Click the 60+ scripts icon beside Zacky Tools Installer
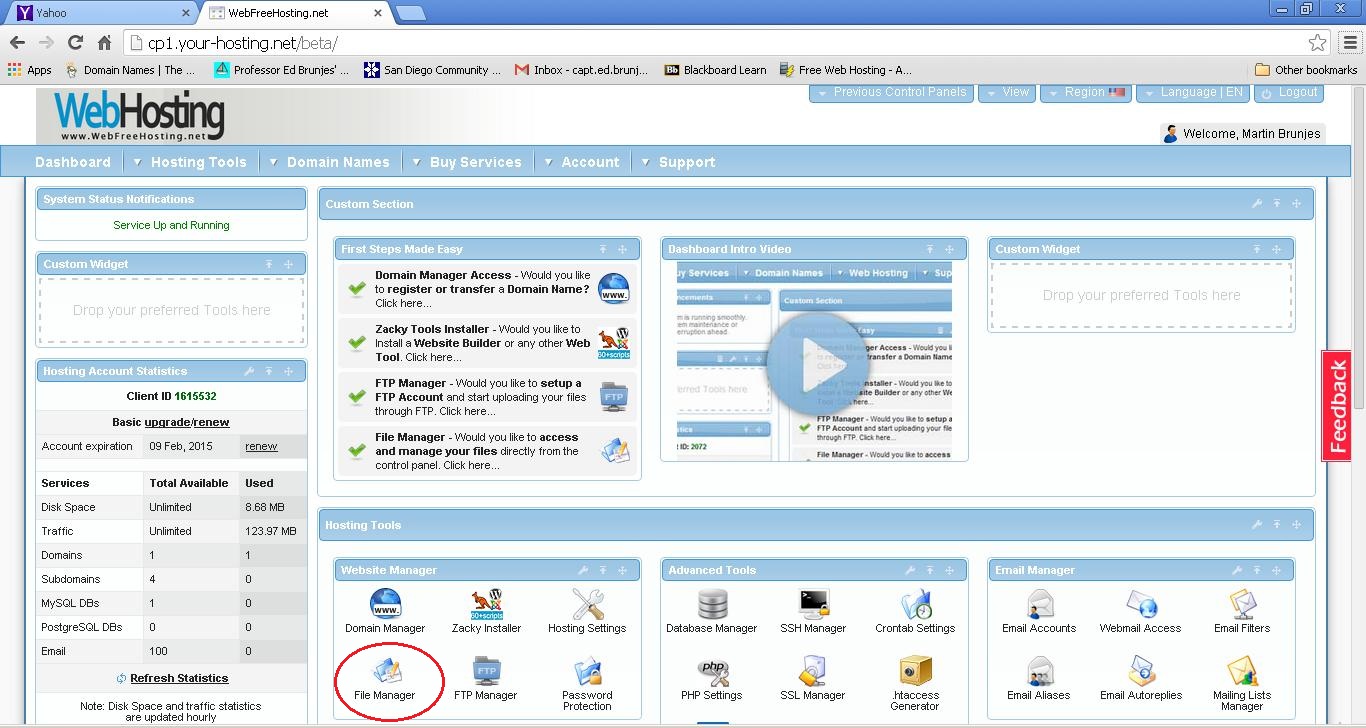Screen dimensions: 1366x728 (614, 343)
